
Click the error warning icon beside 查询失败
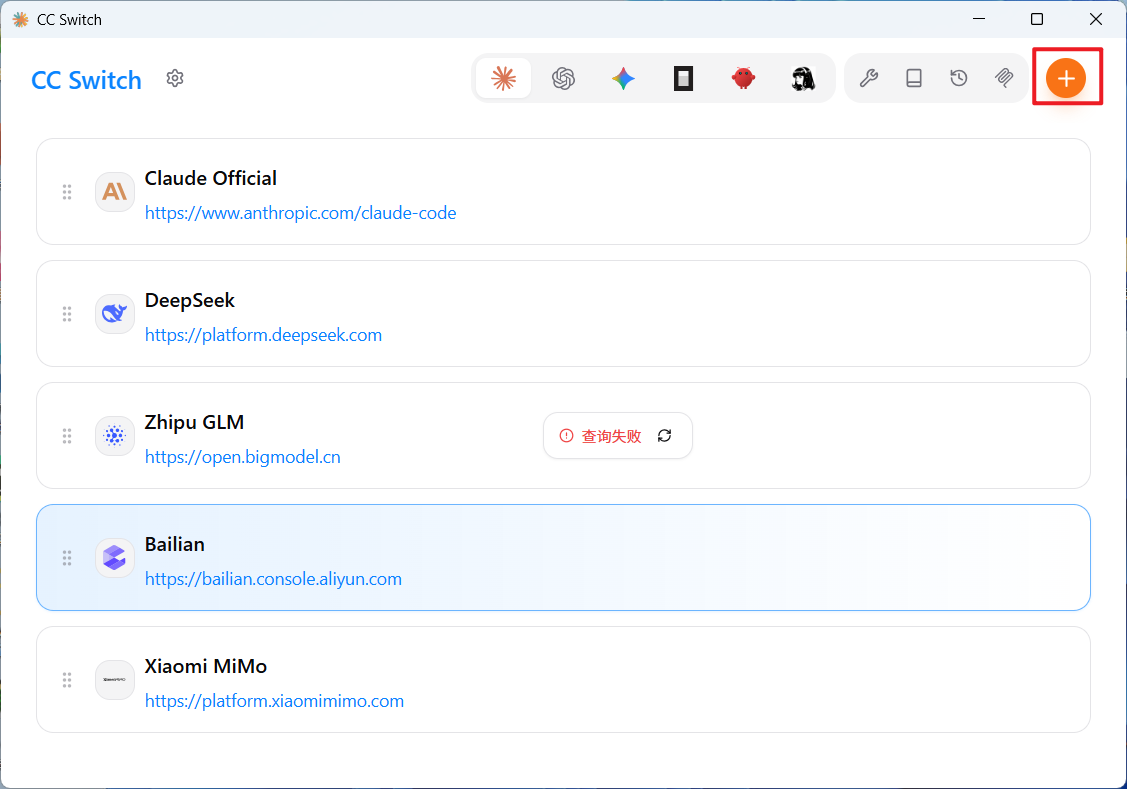[566, 435]
